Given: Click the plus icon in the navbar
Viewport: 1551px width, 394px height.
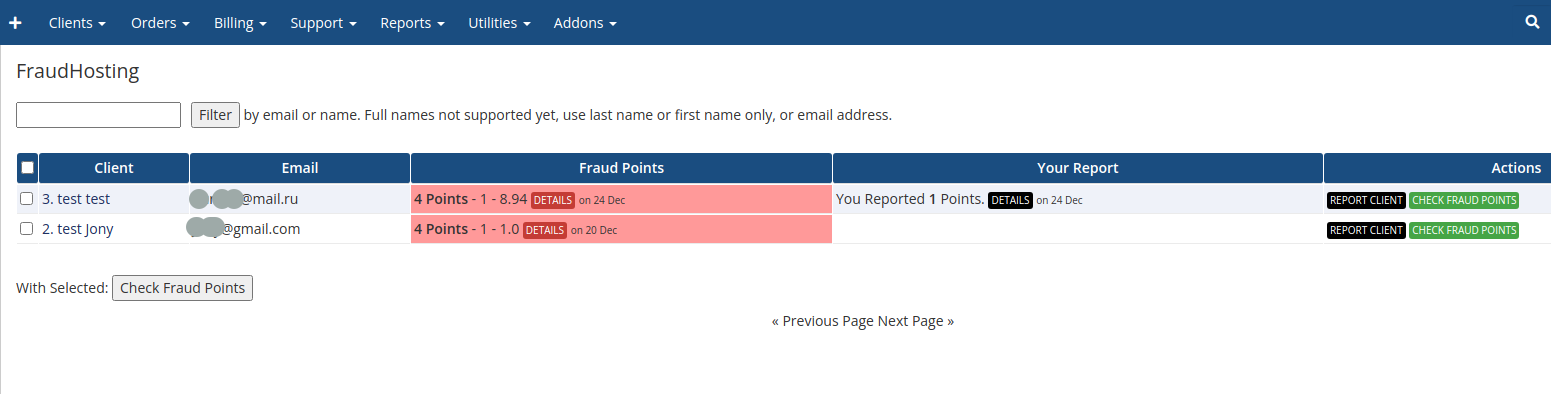Looking at the screenshot, I should 15,22.
